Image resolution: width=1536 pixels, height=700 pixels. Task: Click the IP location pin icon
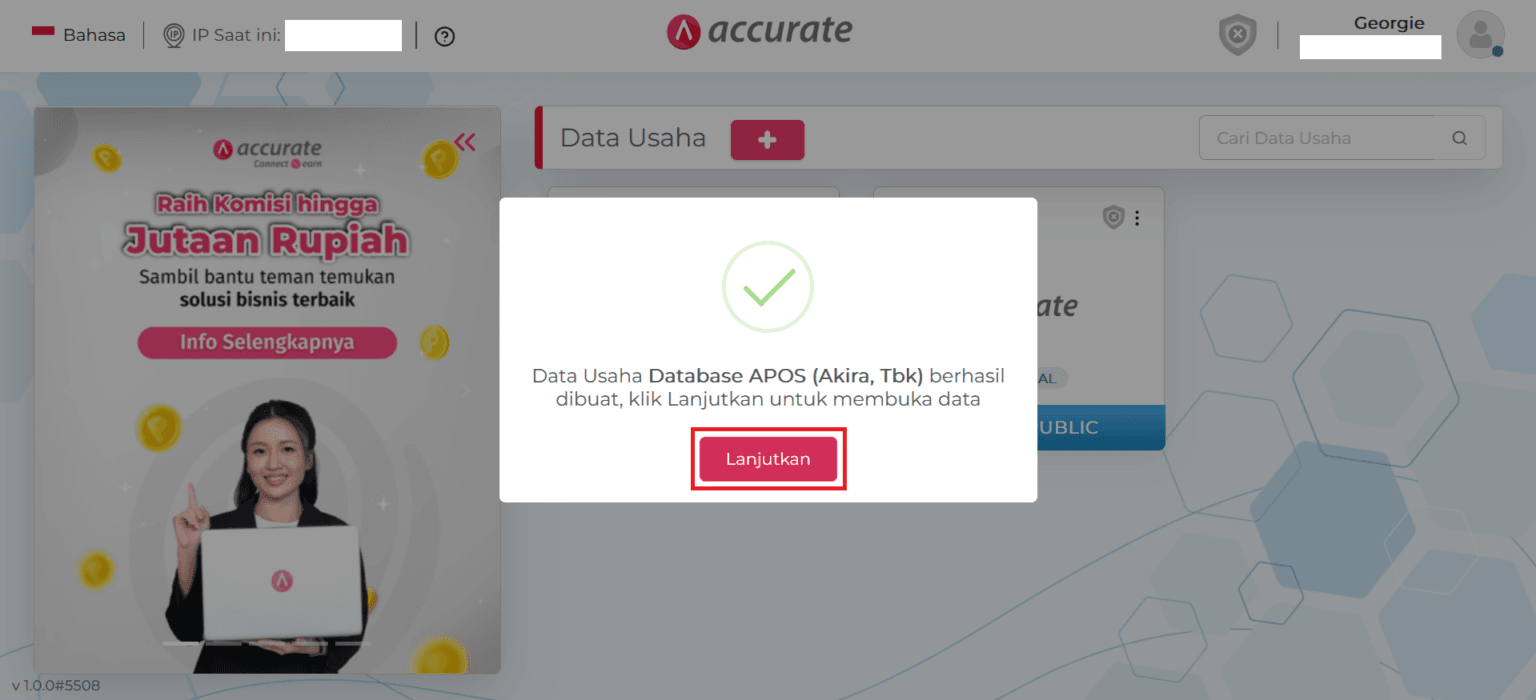pyautogui.click(x=174, y=36)
